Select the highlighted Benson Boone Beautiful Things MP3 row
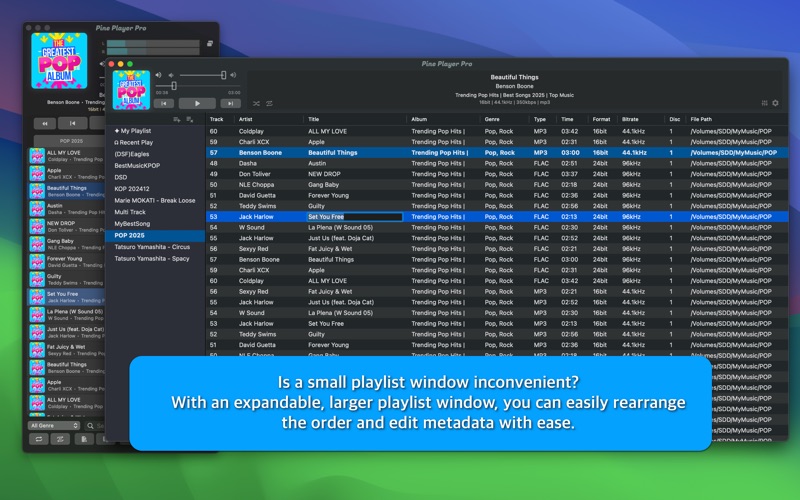Image resolution: width=800 pixels, height=500 pixels. pos(497,153)
